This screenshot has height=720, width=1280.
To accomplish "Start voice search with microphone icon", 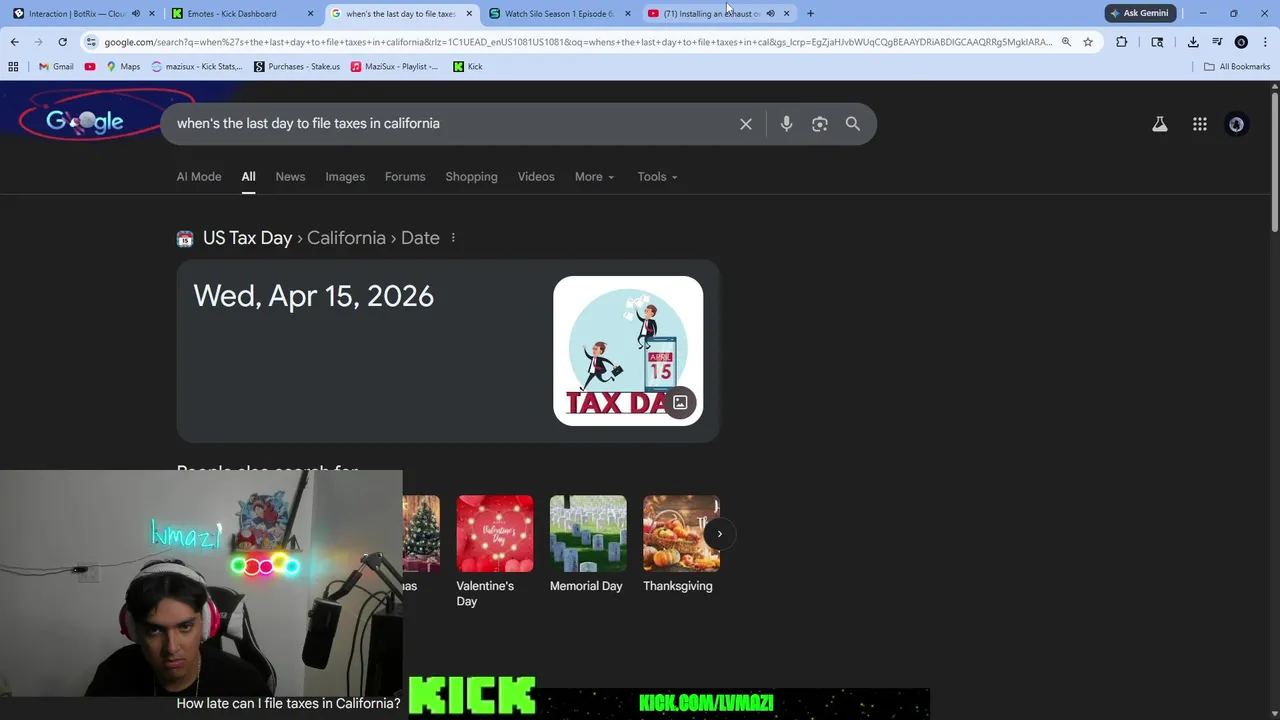I will (786, 124).
